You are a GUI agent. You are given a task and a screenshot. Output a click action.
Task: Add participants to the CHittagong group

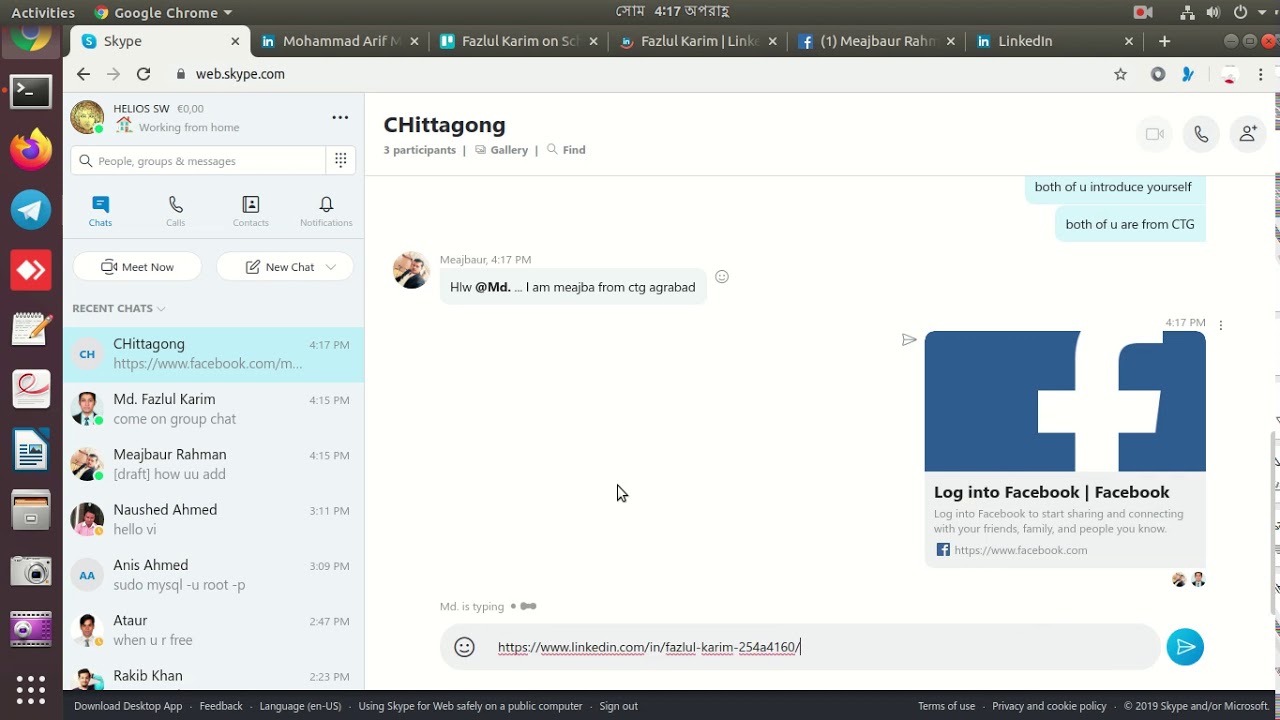(1248, 134)
